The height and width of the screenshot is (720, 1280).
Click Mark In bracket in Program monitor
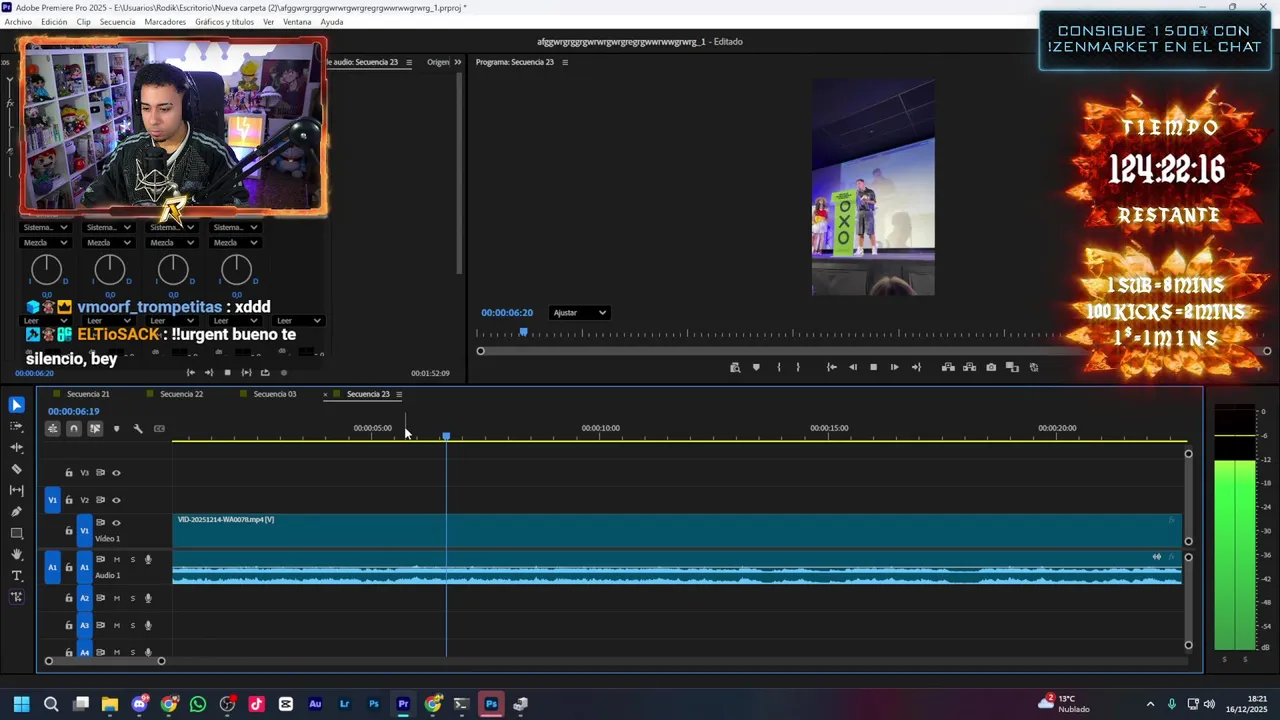(778, 367)
